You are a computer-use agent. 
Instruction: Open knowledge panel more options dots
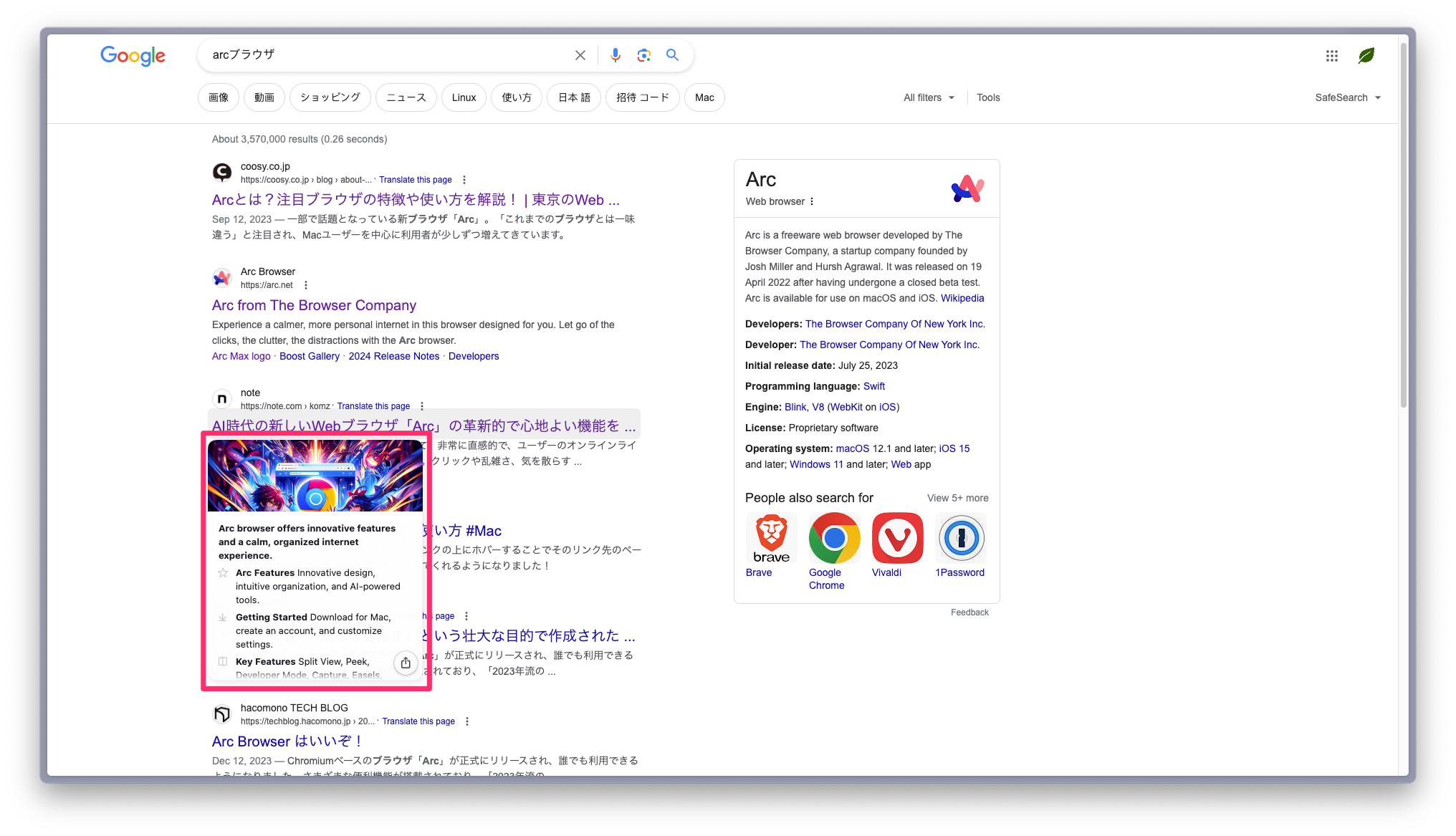[x=812, y=201]
